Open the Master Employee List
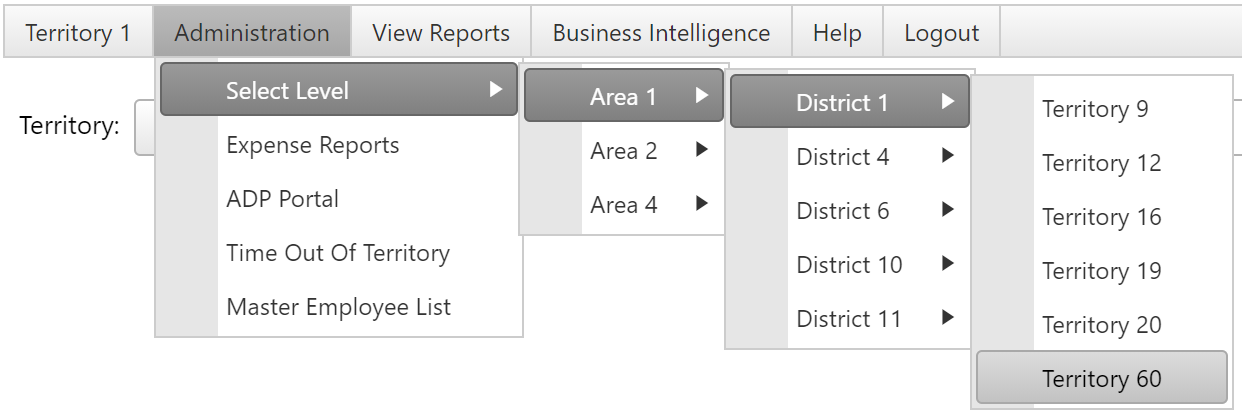The width and height of the screenshot is (1242, 416). point(338,307)
